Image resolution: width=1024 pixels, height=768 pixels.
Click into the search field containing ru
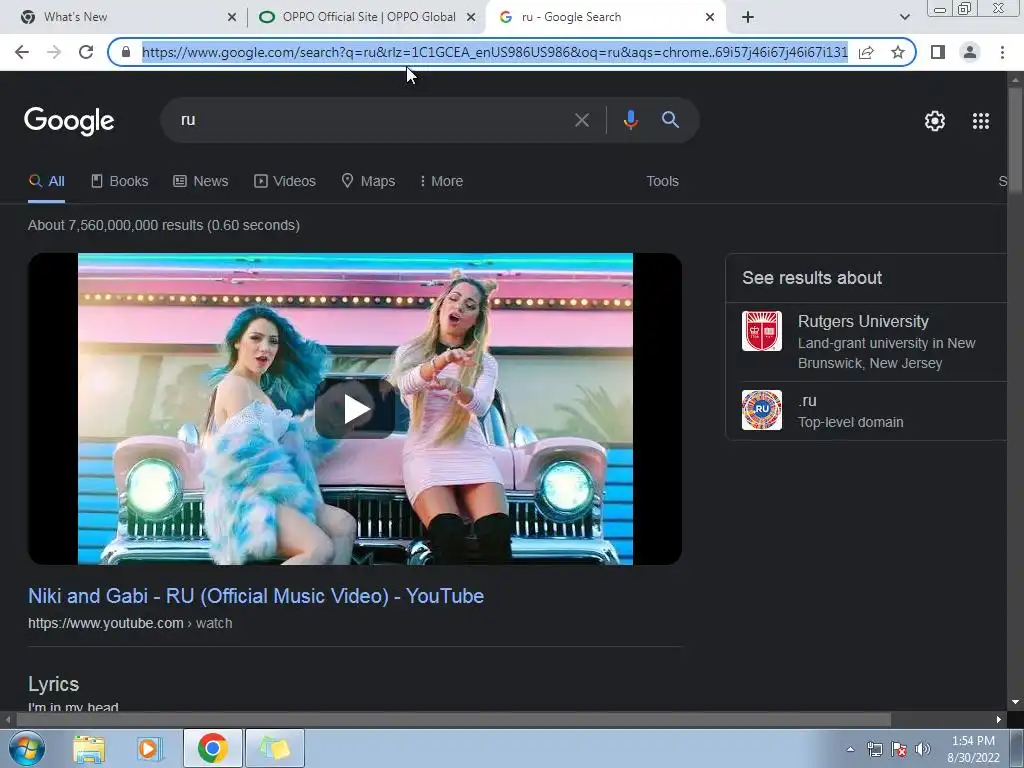[366, 120]
